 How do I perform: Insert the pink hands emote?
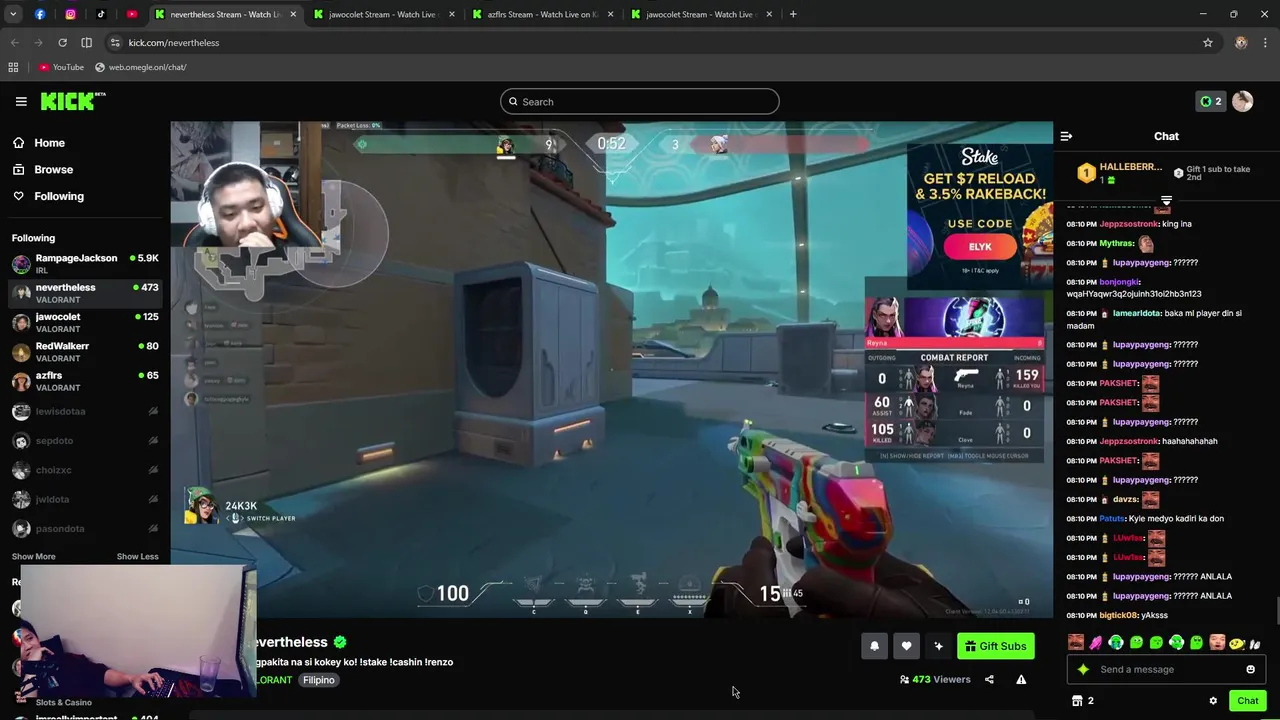tap(1096, 642)
